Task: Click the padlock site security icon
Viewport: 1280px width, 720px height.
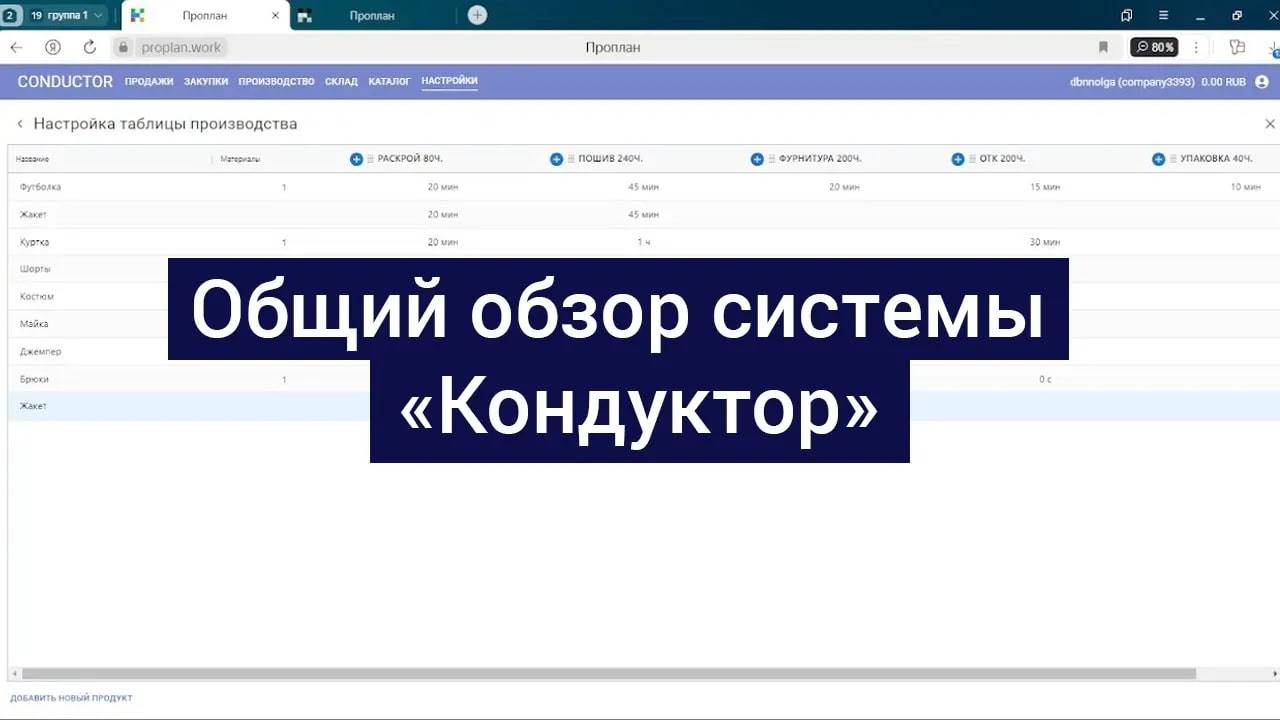Action: (x=124, y=47)
